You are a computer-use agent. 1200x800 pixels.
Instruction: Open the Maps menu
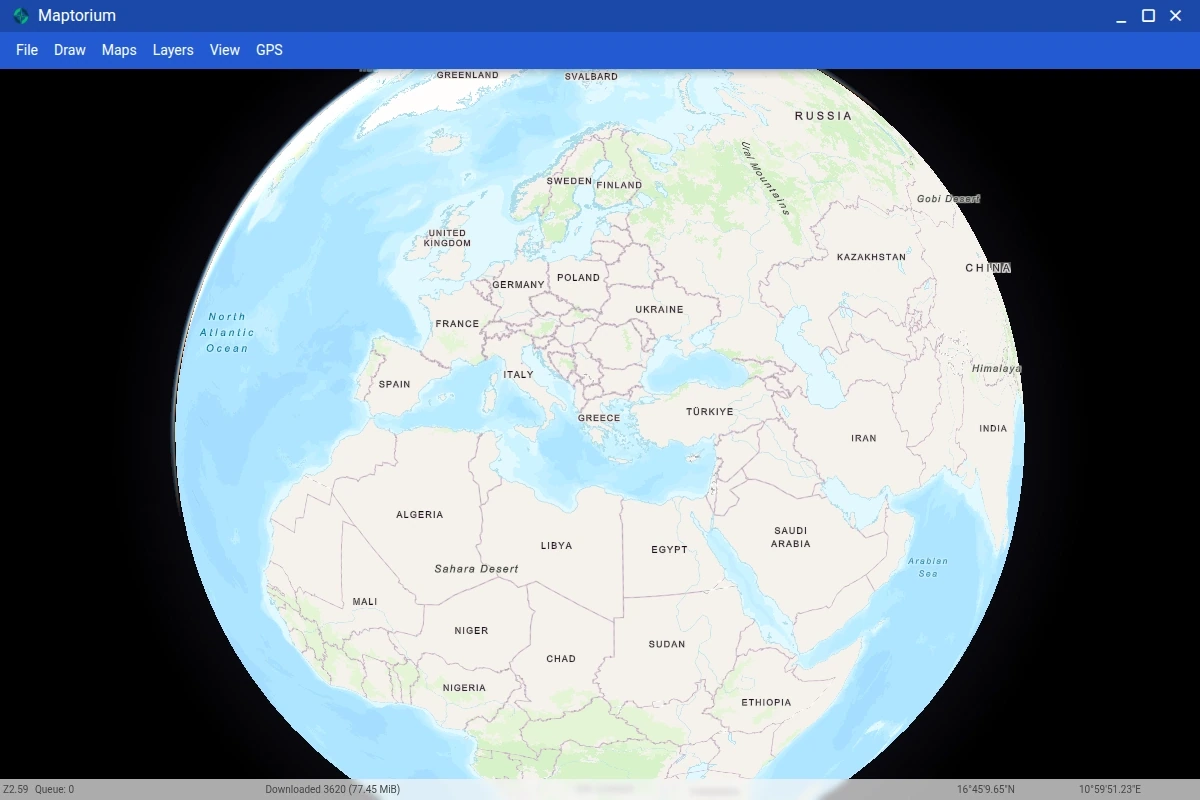(x=119, y=50)
